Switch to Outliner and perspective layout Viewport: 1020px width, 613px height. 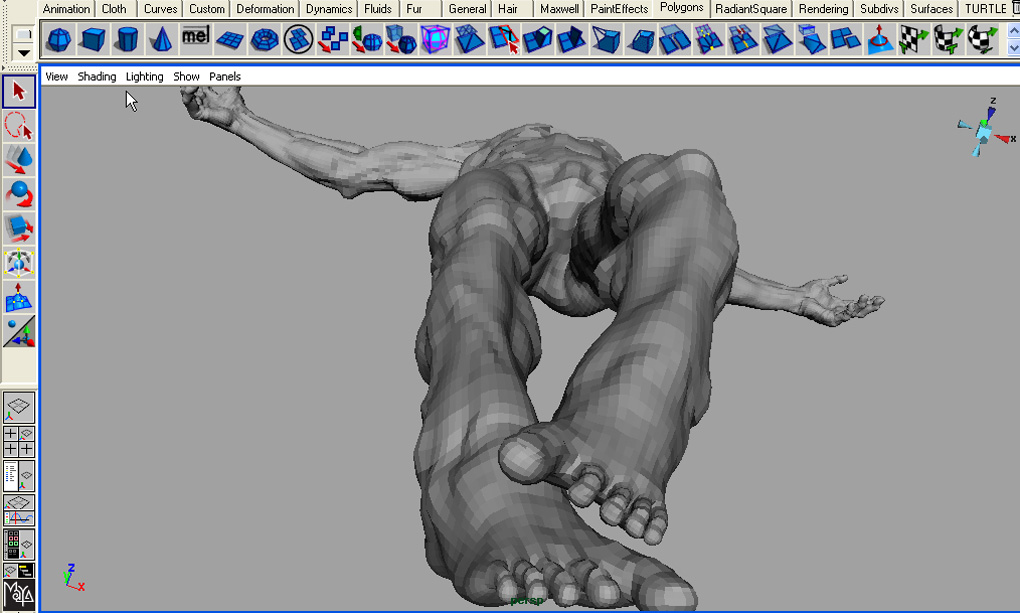click(19, 476)
